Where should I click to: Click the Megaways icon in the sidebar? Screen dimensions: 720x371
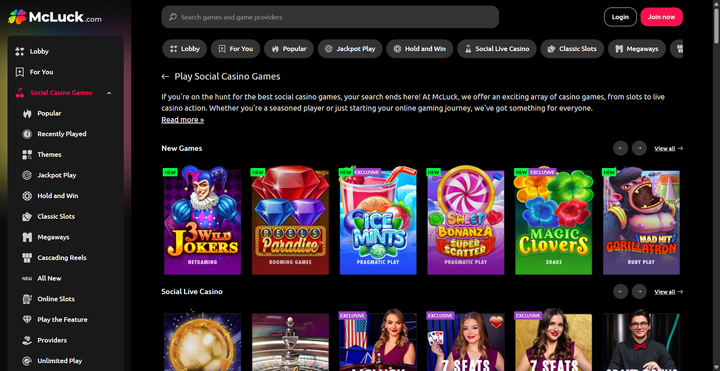pos(27,237)
